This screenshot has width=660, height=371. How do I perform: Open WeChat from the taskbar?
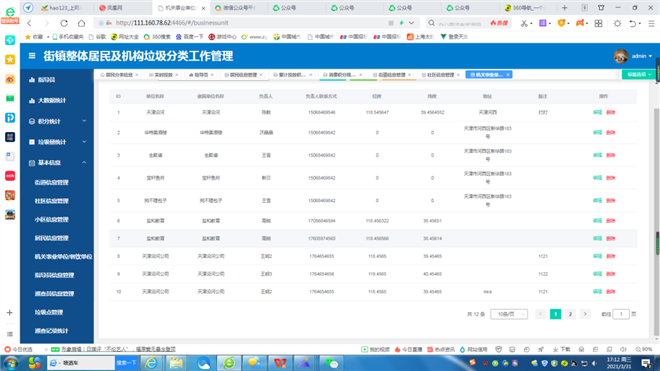(331, 363)
